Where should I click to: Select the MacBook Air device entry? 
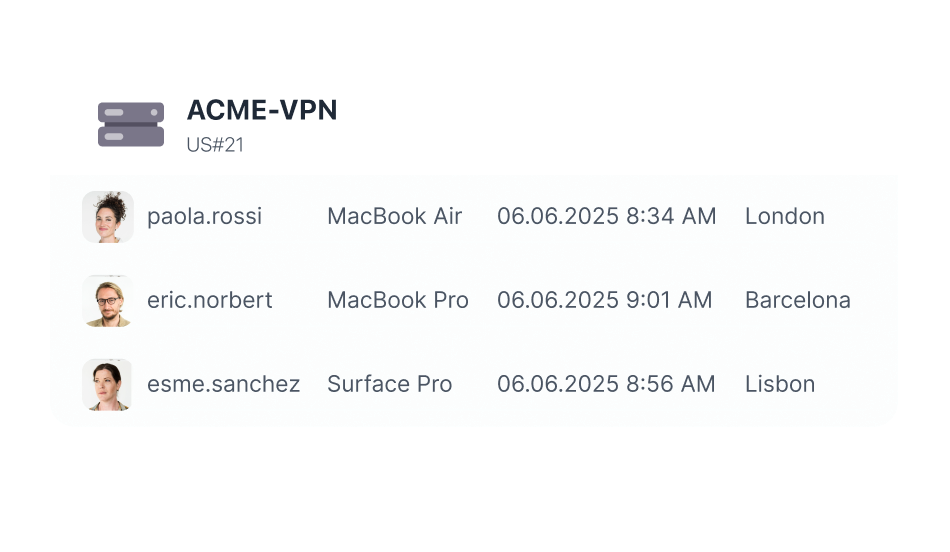(x=394, y=217)
